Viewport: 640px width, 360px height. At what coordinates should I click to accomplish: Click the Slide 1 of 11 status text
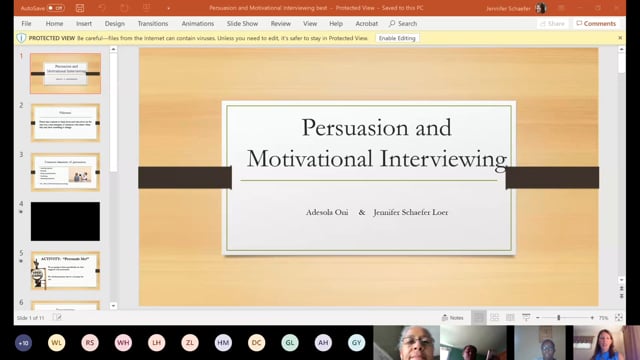(30, 318)
